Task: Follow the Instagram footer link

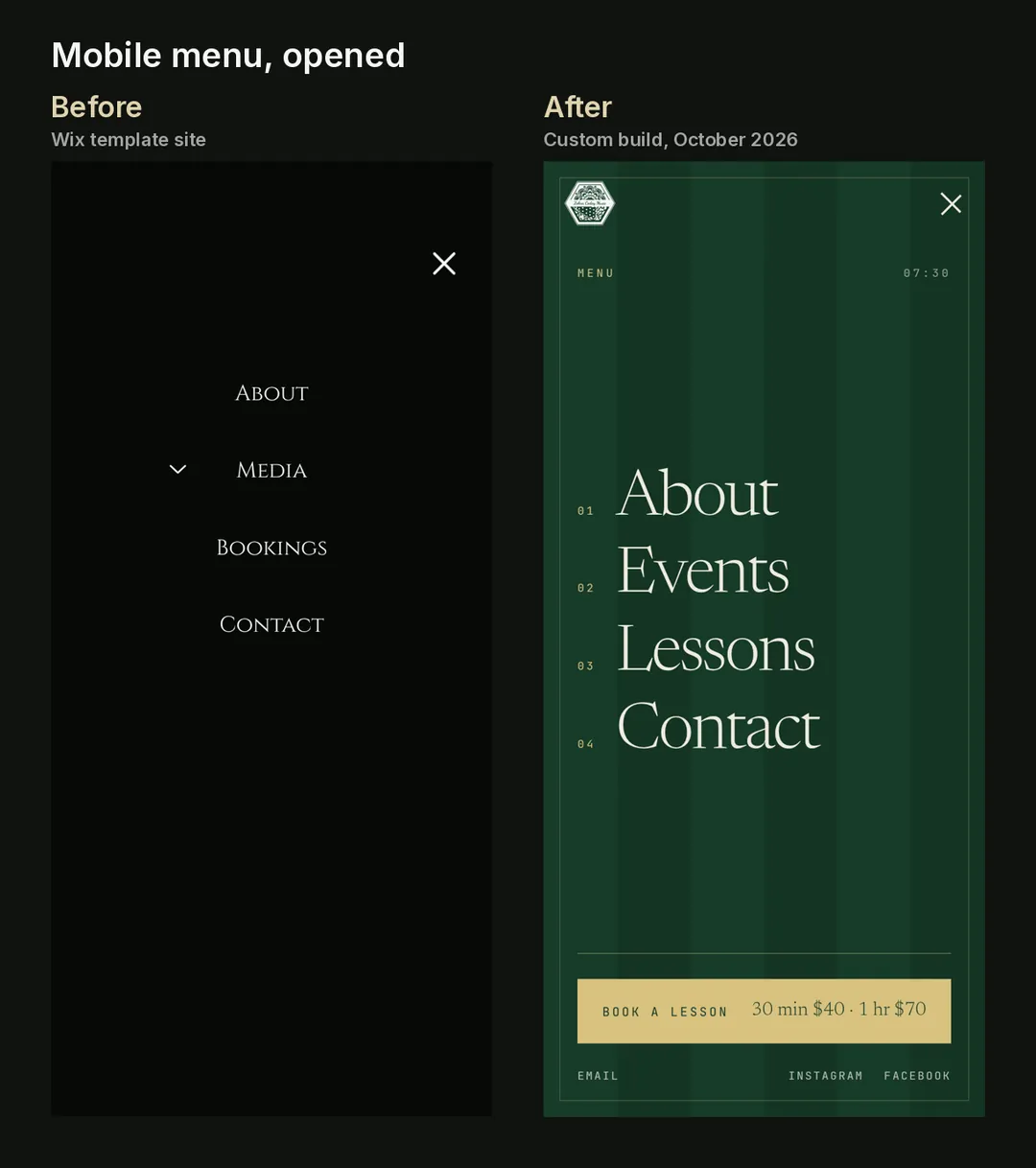Action: tap(825, 1076)
